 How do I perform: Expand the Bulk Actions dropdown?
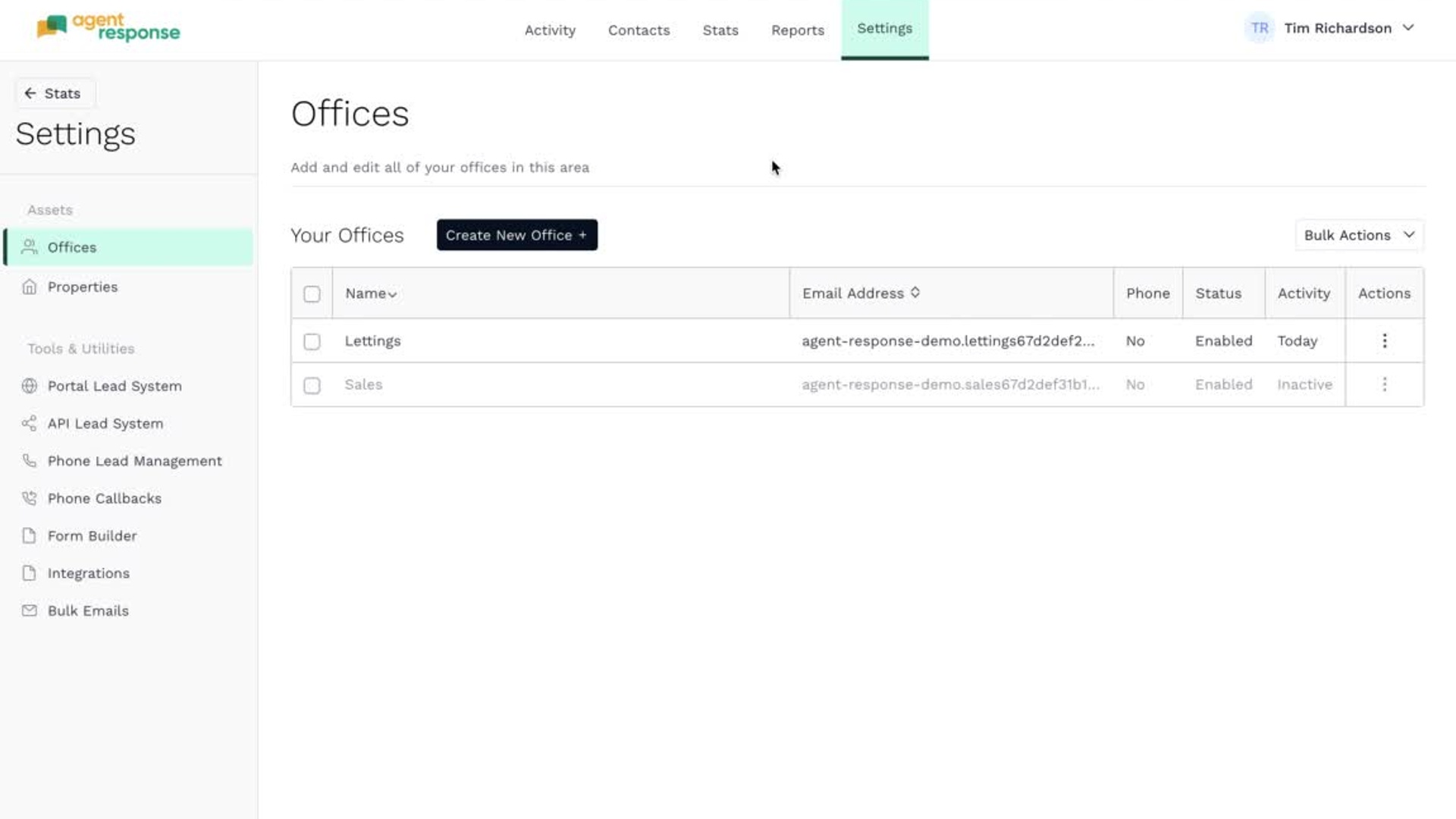coord(1359,235)
